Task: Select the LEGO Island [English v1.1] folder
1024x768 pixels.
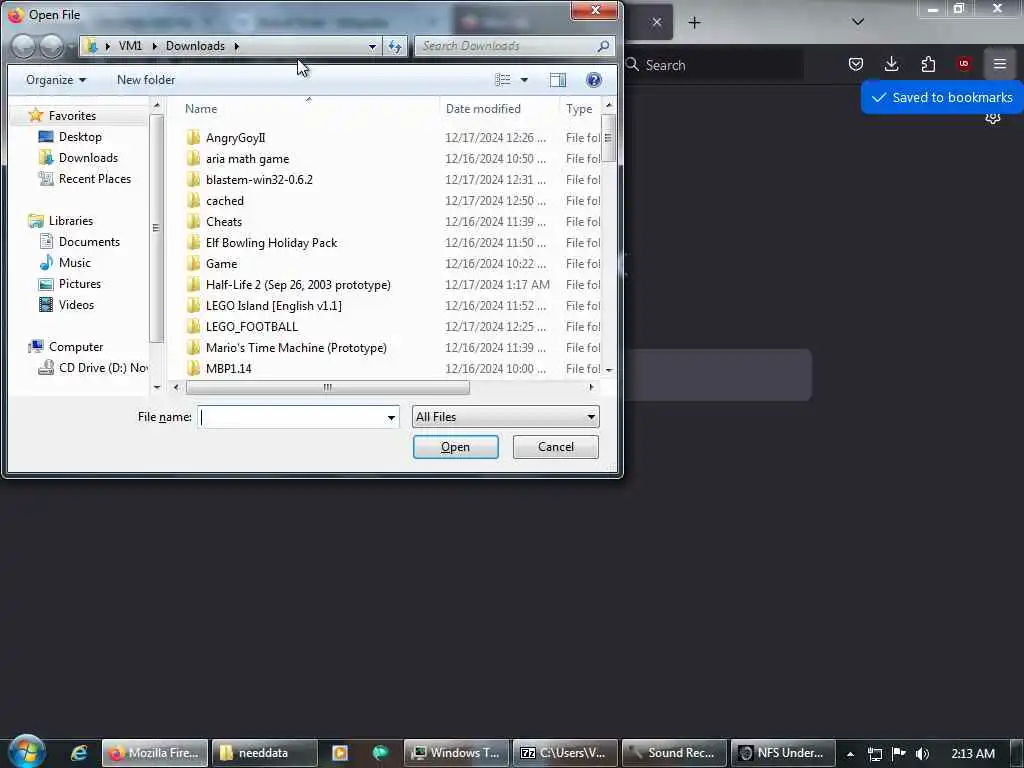Action: click(274, 306)
